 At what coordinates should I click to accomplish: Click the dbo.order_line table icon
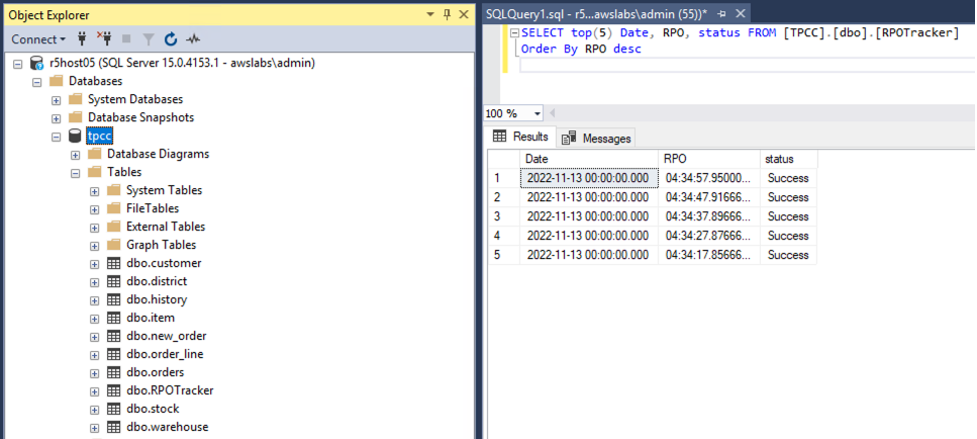113,354
